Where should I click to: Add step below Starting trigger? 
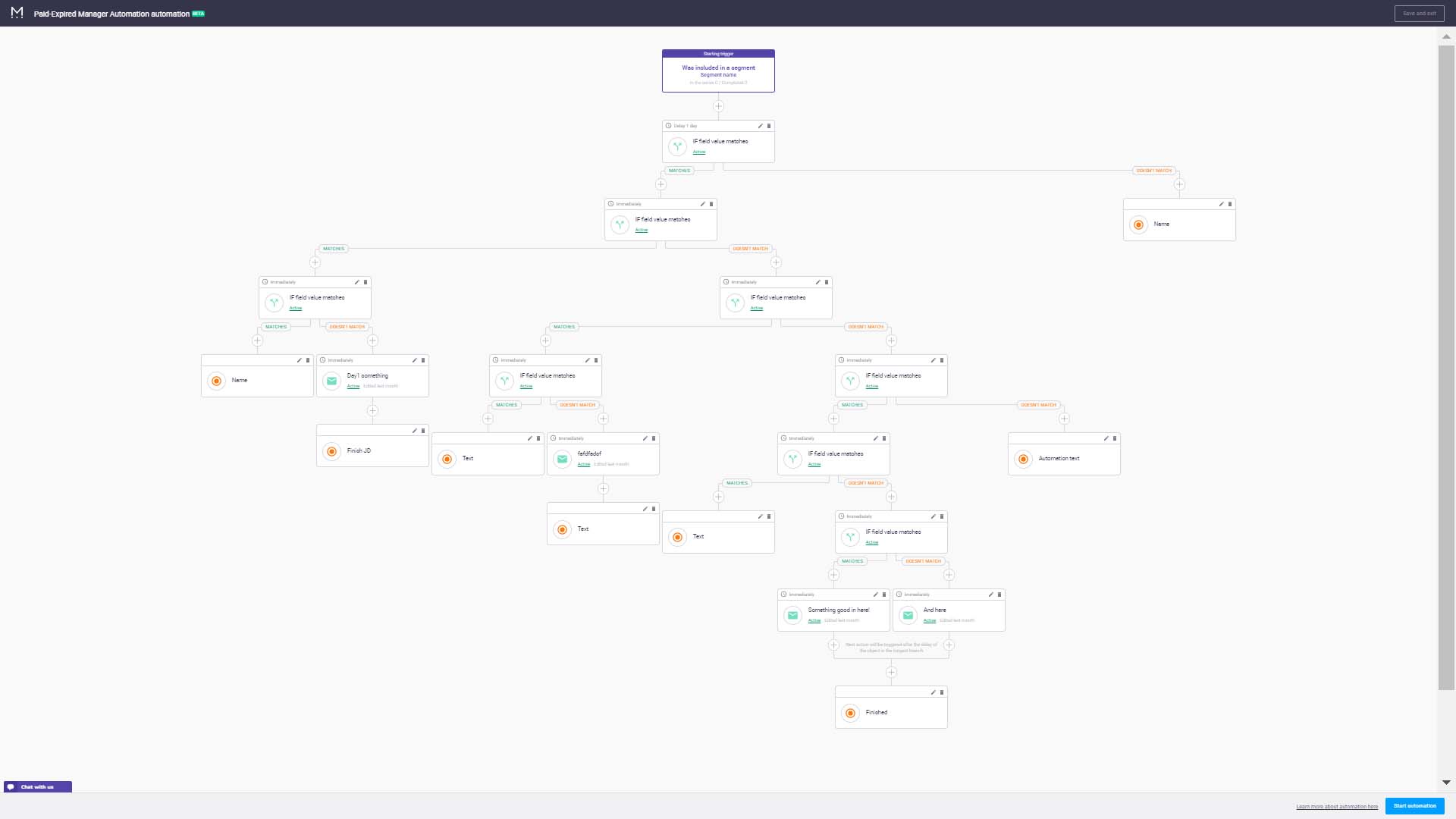pos(718,106)
